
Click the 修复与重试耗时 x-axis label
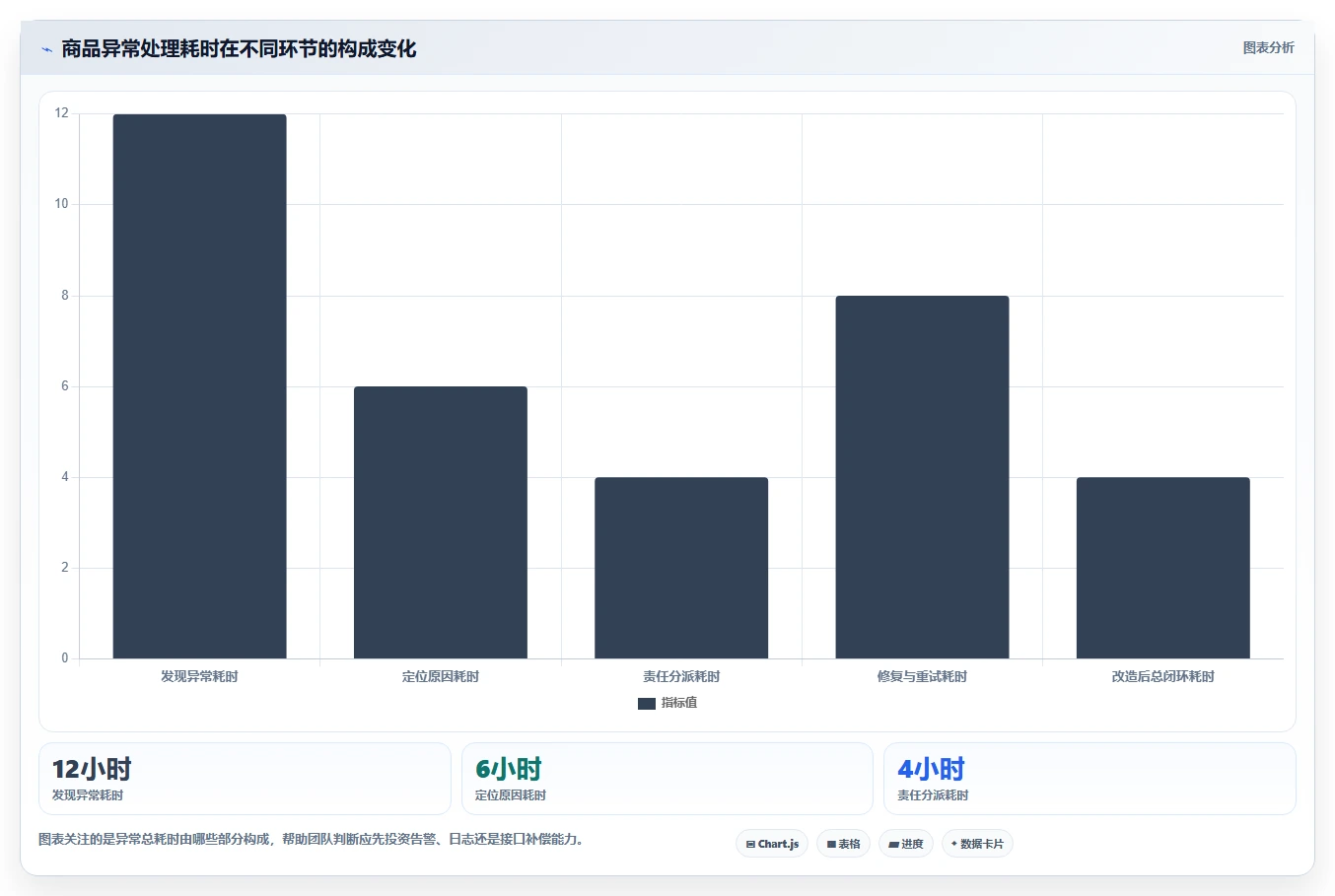(922, 676)
